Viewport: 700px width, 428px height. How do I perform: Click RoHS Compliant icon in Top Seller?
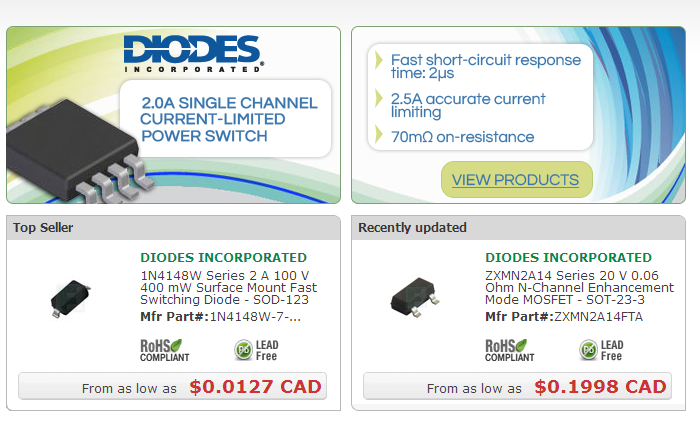[165, 350]
